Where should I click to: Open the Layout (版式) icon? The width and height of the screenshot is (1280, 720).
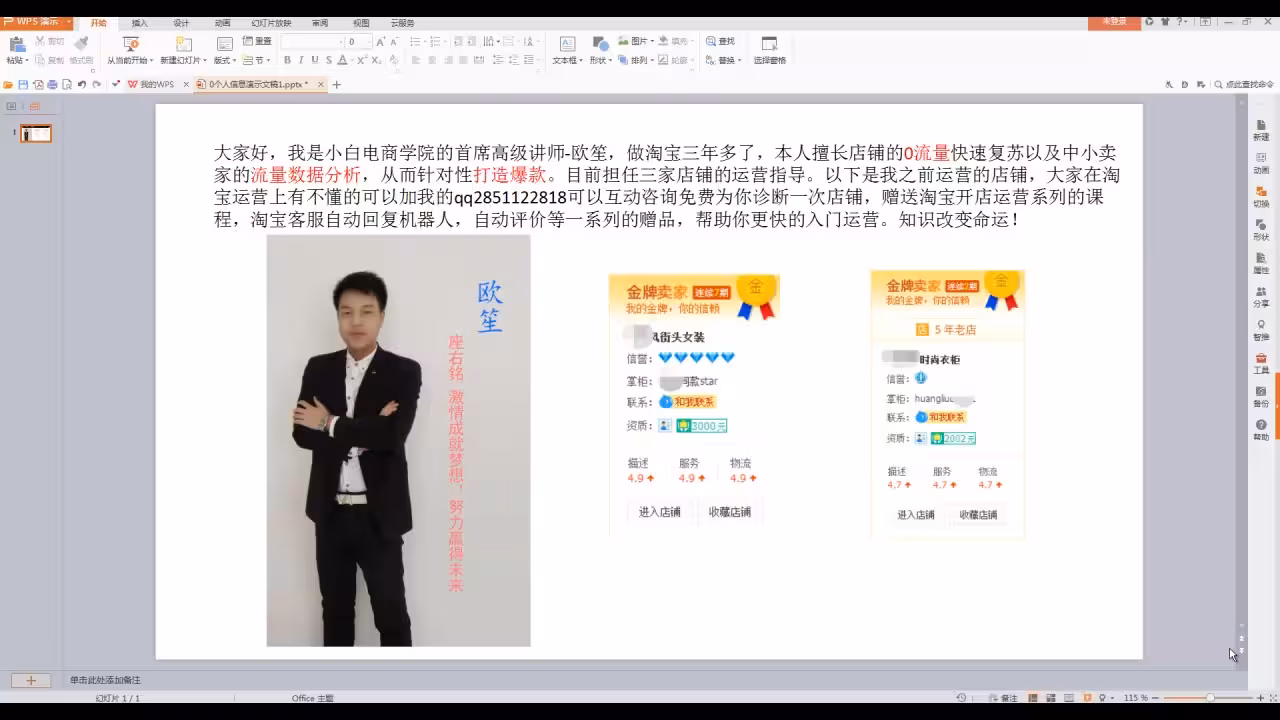(x=224, y=44)
